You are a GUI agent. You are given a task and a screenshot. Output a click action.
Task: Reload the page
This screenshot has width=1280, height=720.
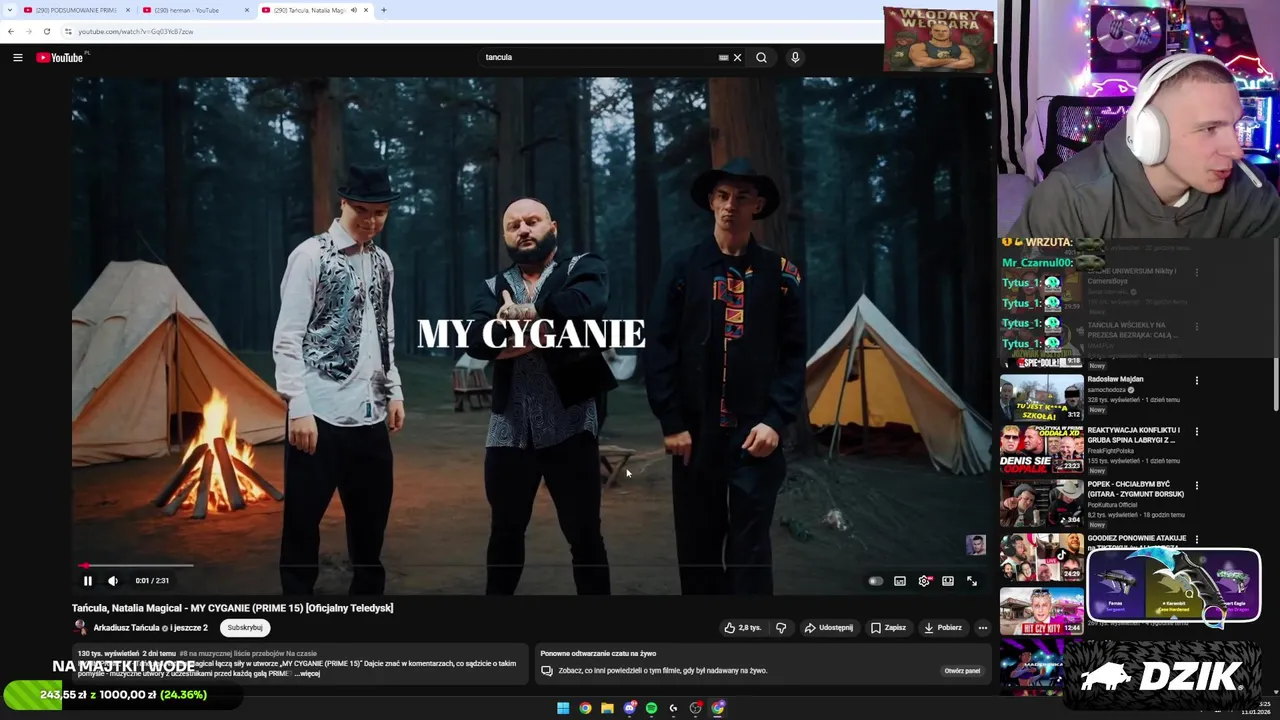pyautogui.click(x=46, y=31)
